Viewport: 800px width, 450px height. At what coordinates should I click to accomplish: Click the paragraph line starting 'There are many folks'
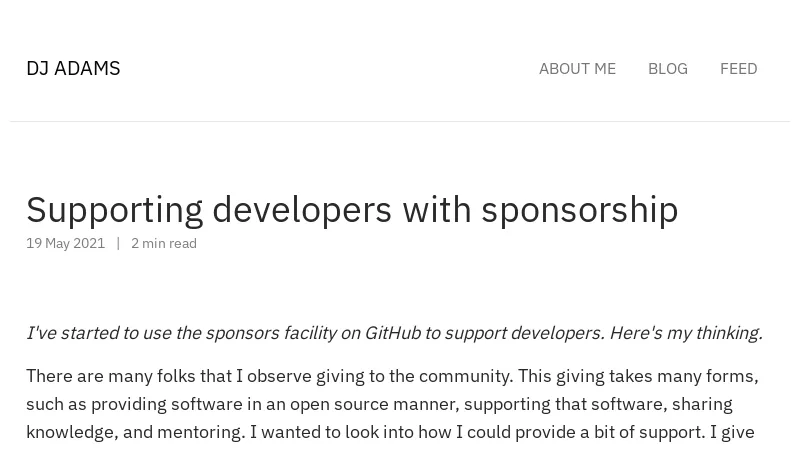[x=392, y=377]
